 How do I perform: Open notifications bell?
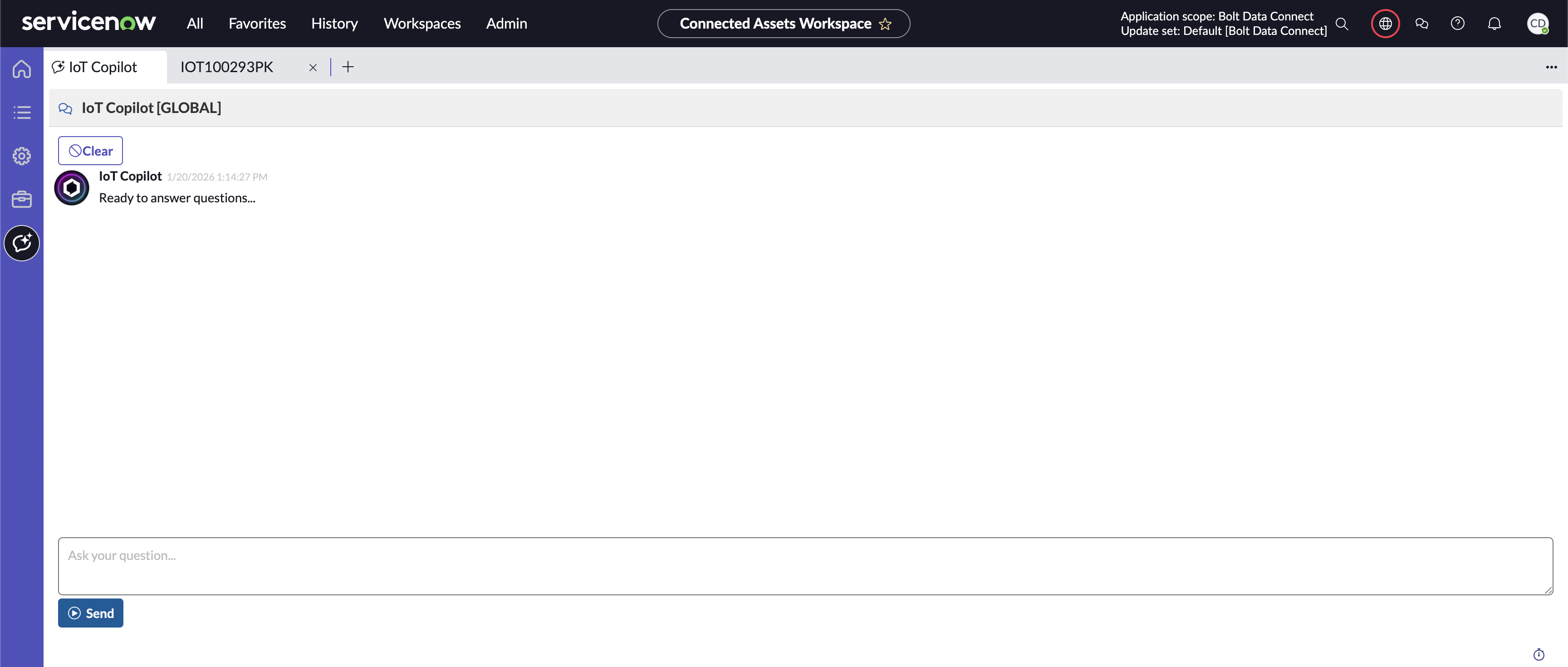pos(1494,23)
